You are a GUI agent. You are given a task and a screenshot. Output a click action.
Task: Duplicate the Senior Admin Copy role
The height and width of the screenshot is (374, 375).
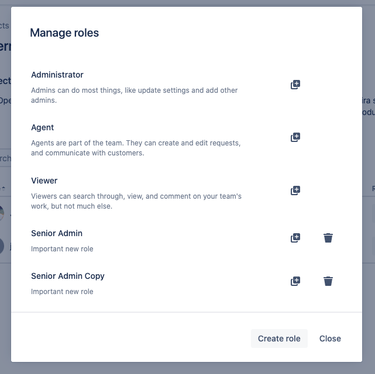point(295,281)
